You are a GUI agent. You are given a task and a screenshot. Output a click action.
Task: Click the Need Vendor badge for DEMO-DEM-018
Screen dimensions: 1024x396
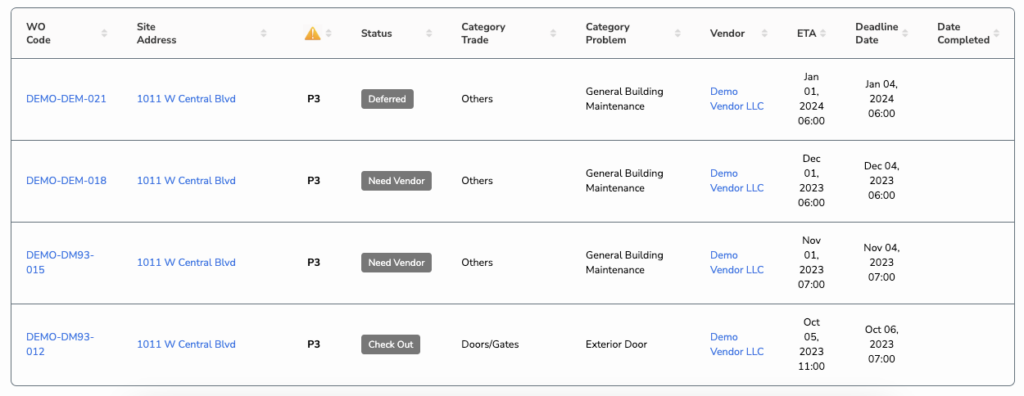tap(396, 181)
